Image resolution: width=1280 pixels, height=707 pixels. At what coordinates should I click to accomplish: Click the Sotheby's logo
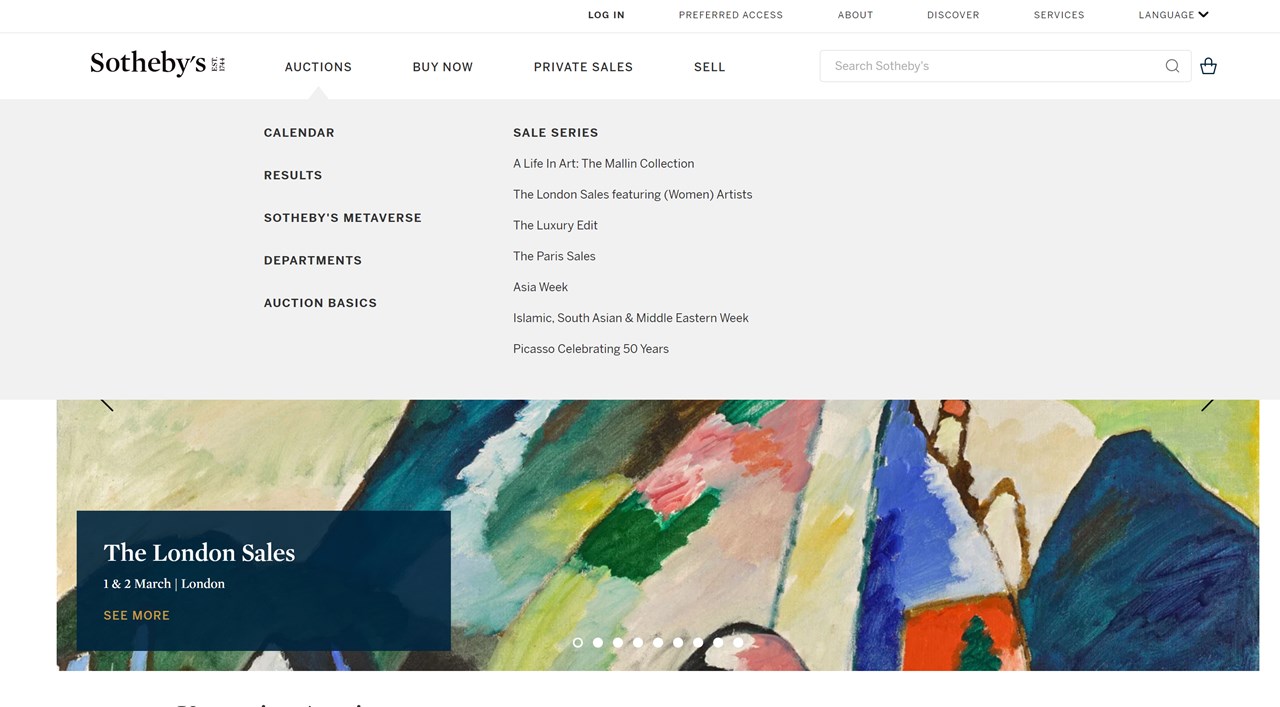pyautogui.click(x=157, y=64)
